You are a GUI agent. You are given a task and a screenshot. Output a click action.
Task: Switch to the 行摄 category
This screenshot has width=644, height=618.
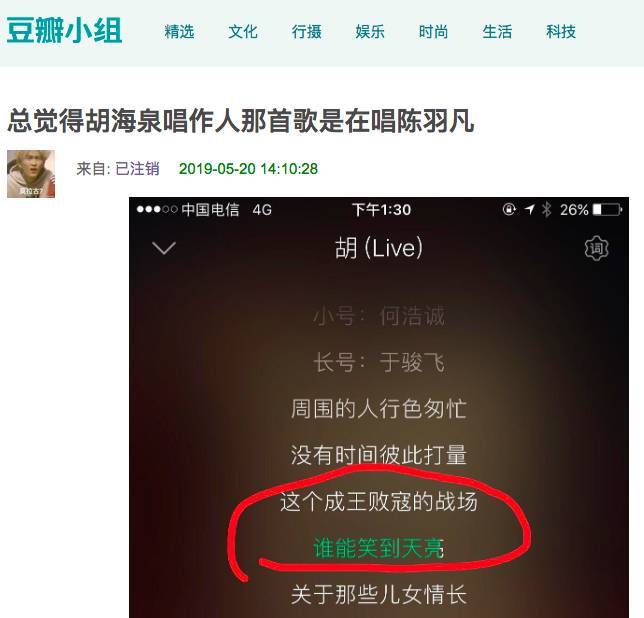(306, 32)
